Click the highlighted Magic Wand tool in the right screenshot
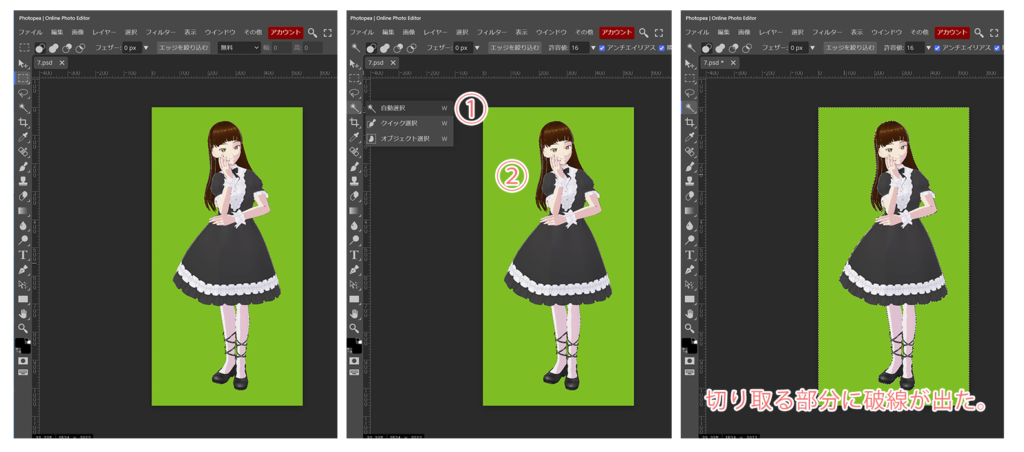This screenshot has width=1024, height=452. (x=689, y=108)
